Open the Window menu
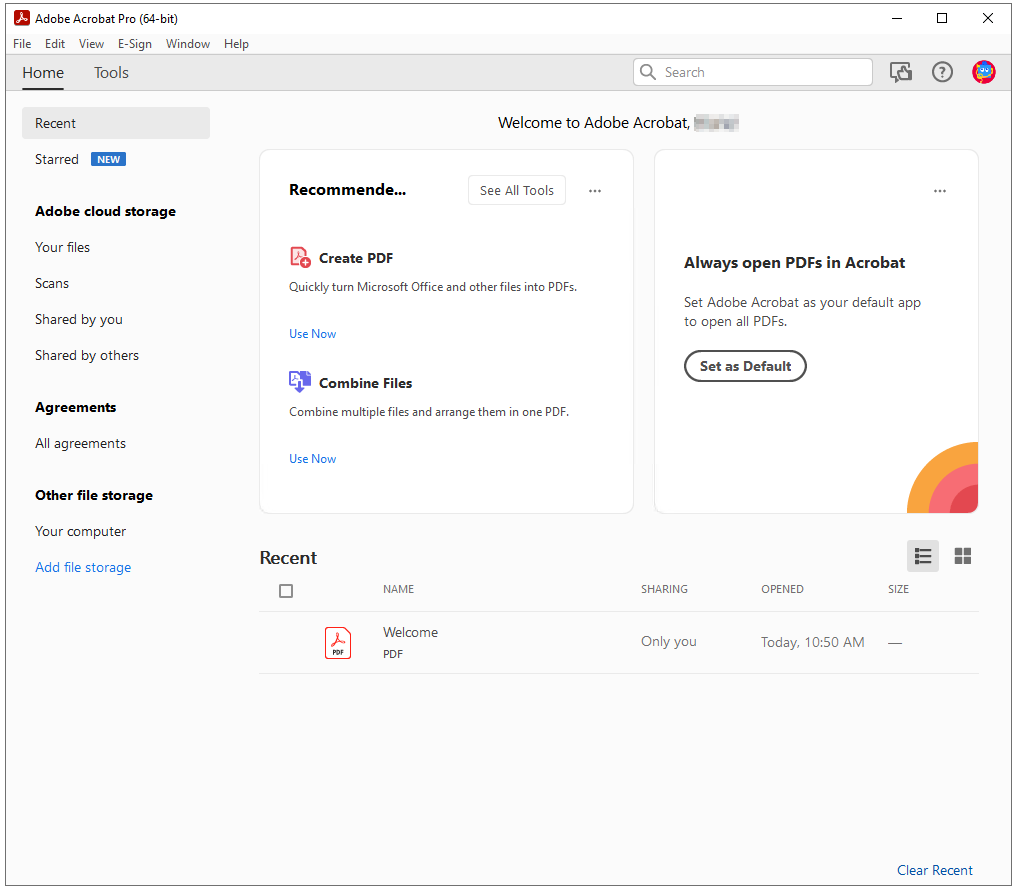 188,43
